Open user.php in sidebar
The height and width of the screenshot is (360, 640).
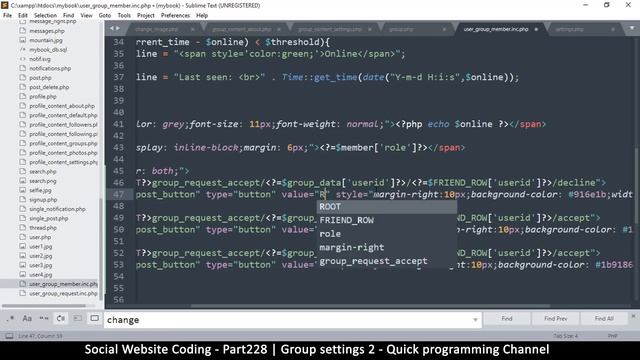point(40,237)
